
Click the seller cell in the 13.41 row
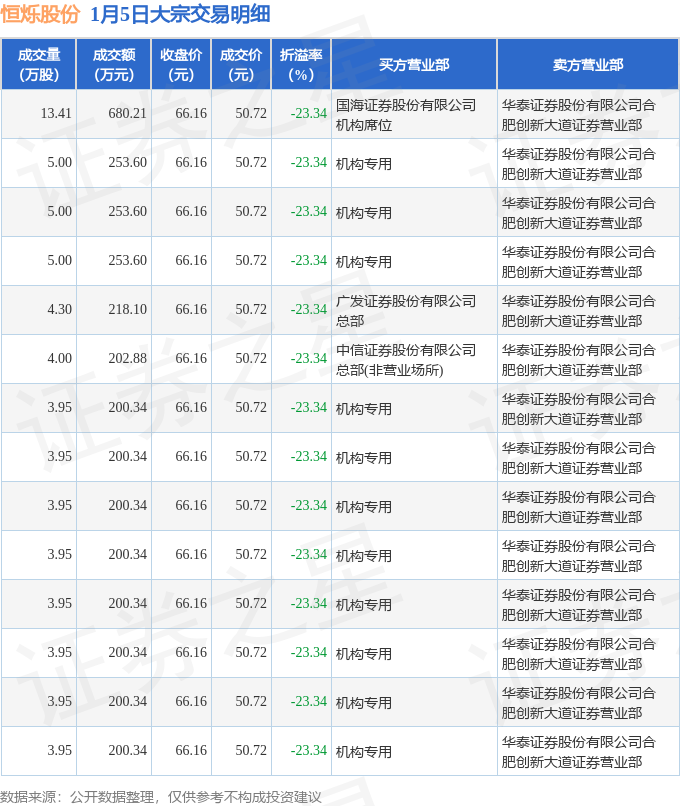point(578,114)
